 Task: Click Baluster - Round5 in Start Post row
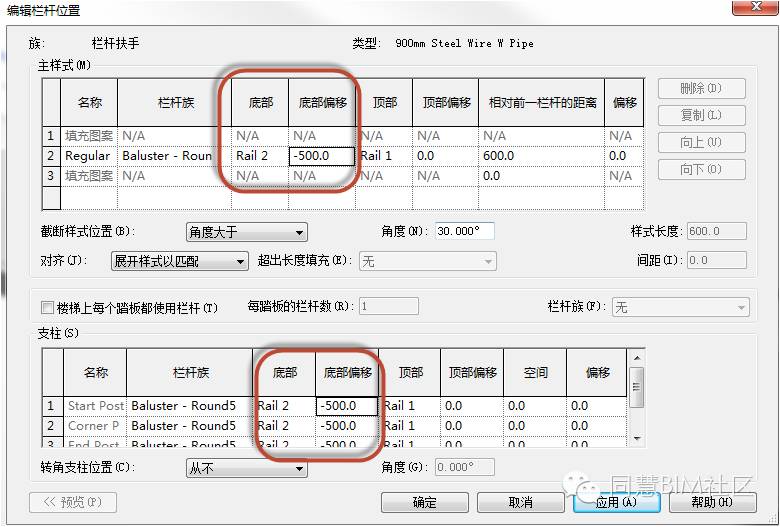tap(190, 406)
